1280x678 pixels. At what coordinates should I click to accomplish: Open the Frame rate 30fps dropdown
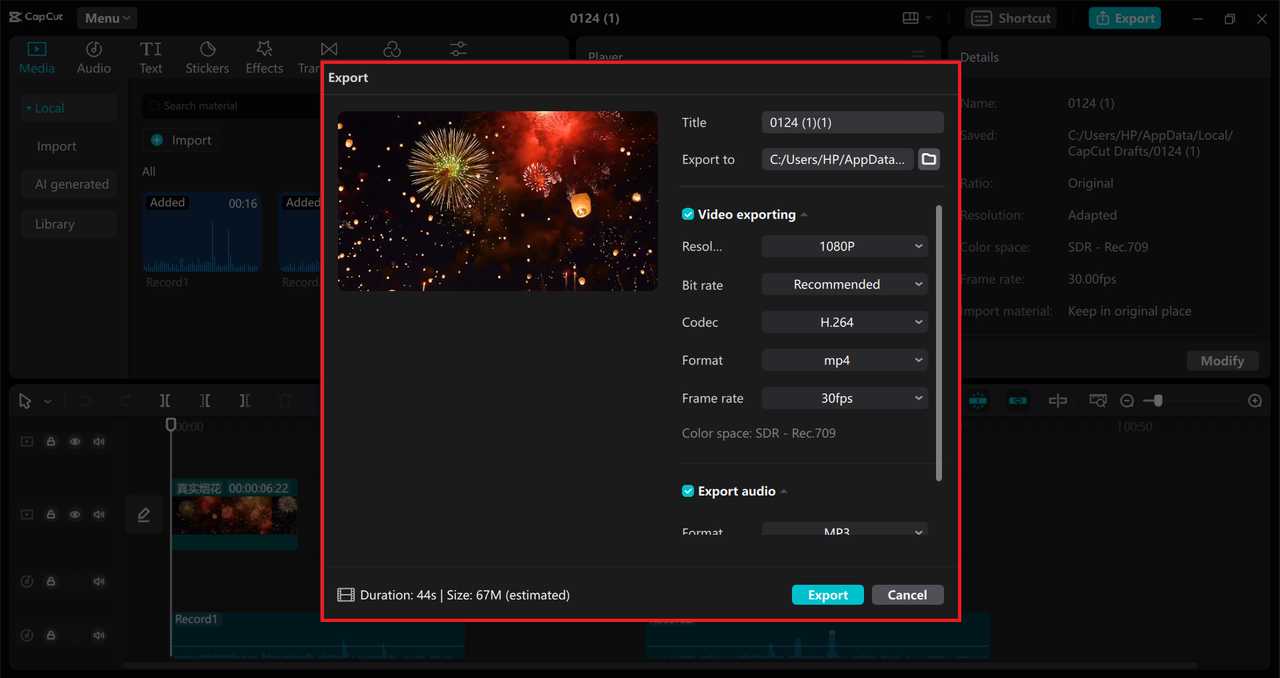point(845,398)
